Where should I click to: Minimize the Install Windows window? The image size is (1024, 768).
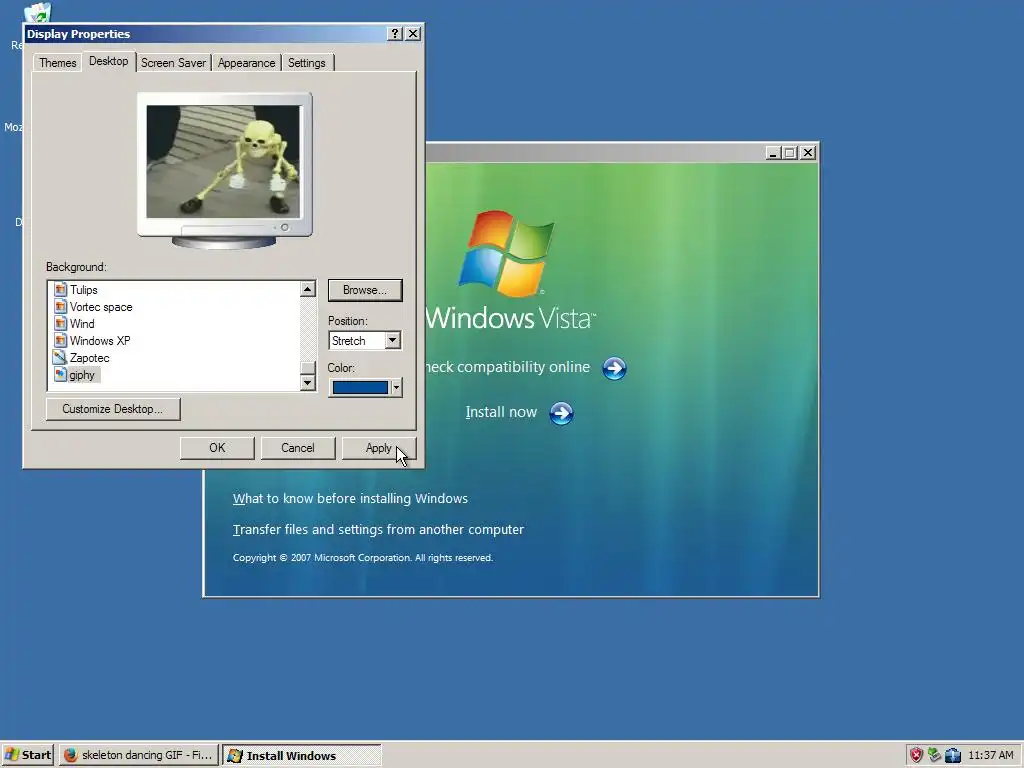pyautogui.click(x=773, y=153)
